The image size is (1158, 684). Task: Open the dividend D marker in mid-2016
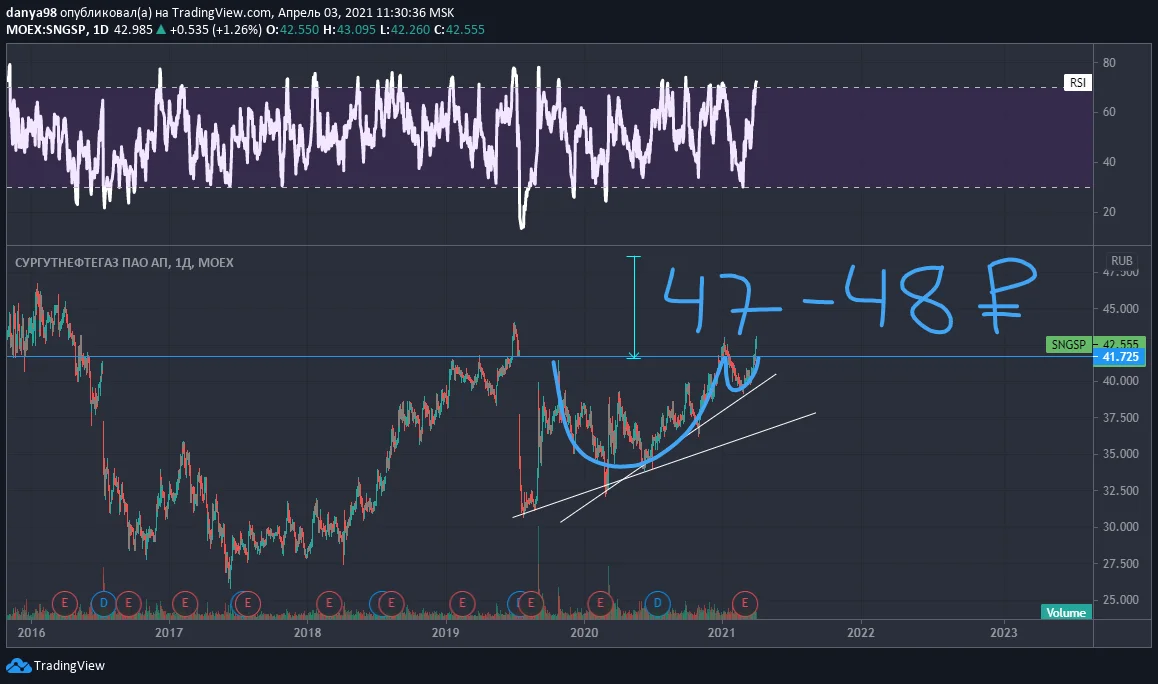(103, 603)
